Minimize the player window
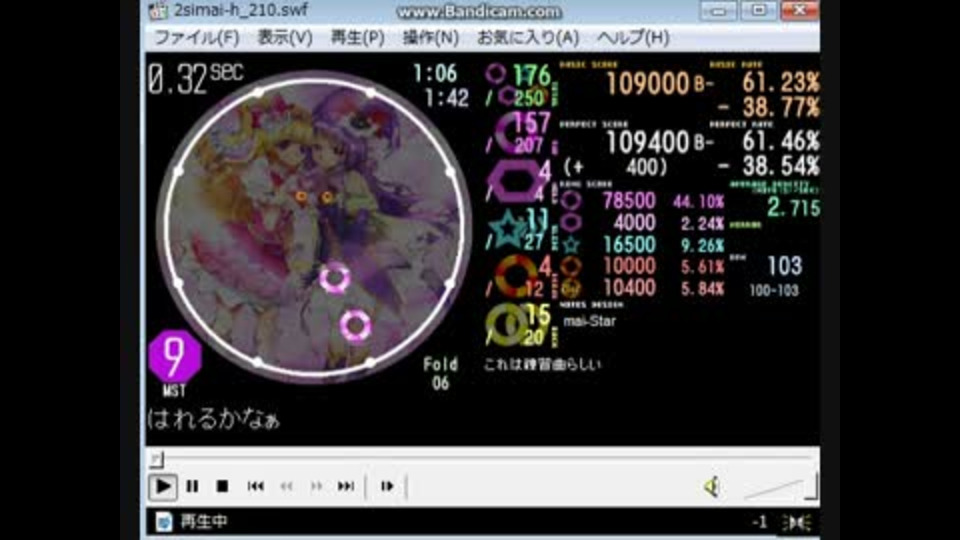Viewport: 960px width, 540px height. coord(719,10)
